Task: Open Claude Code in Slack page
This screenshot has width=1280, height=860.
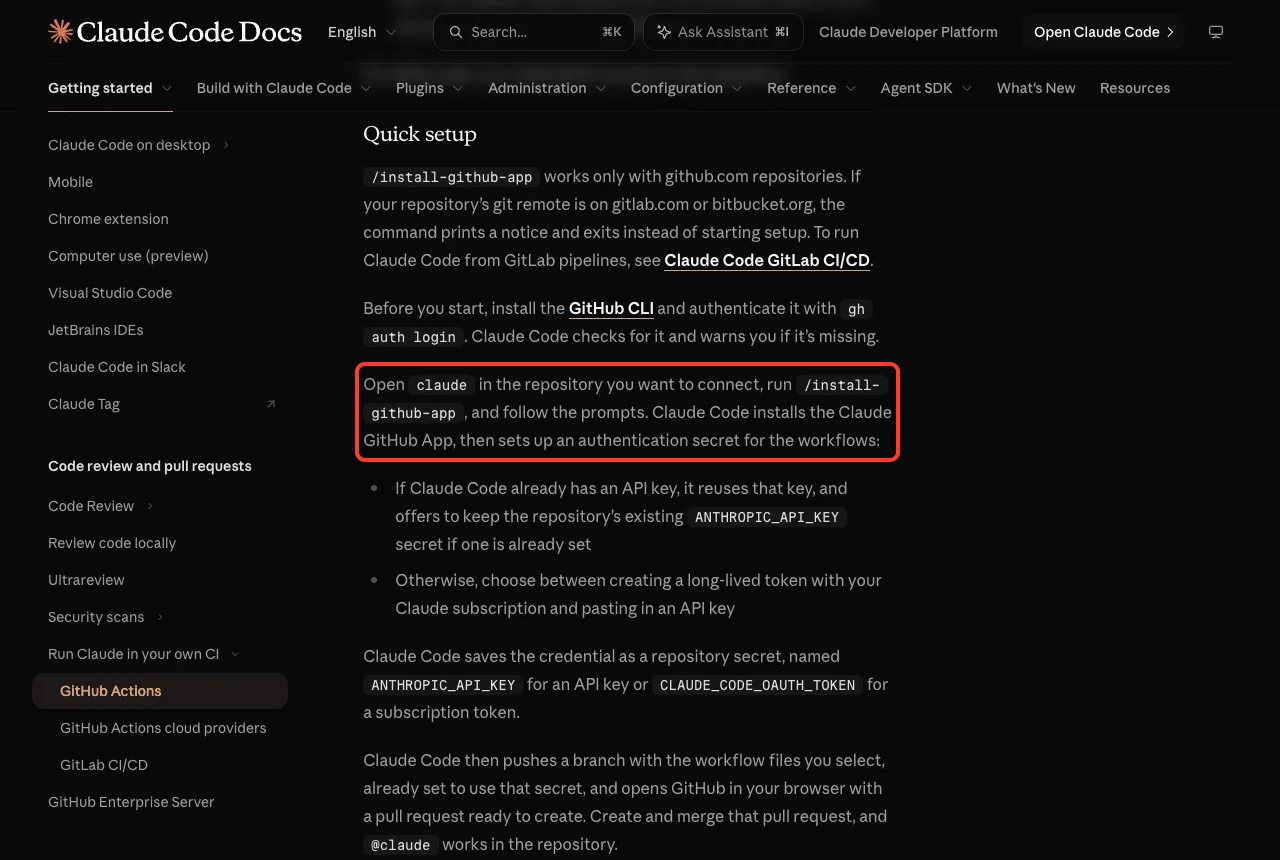Action: [117, 367]
